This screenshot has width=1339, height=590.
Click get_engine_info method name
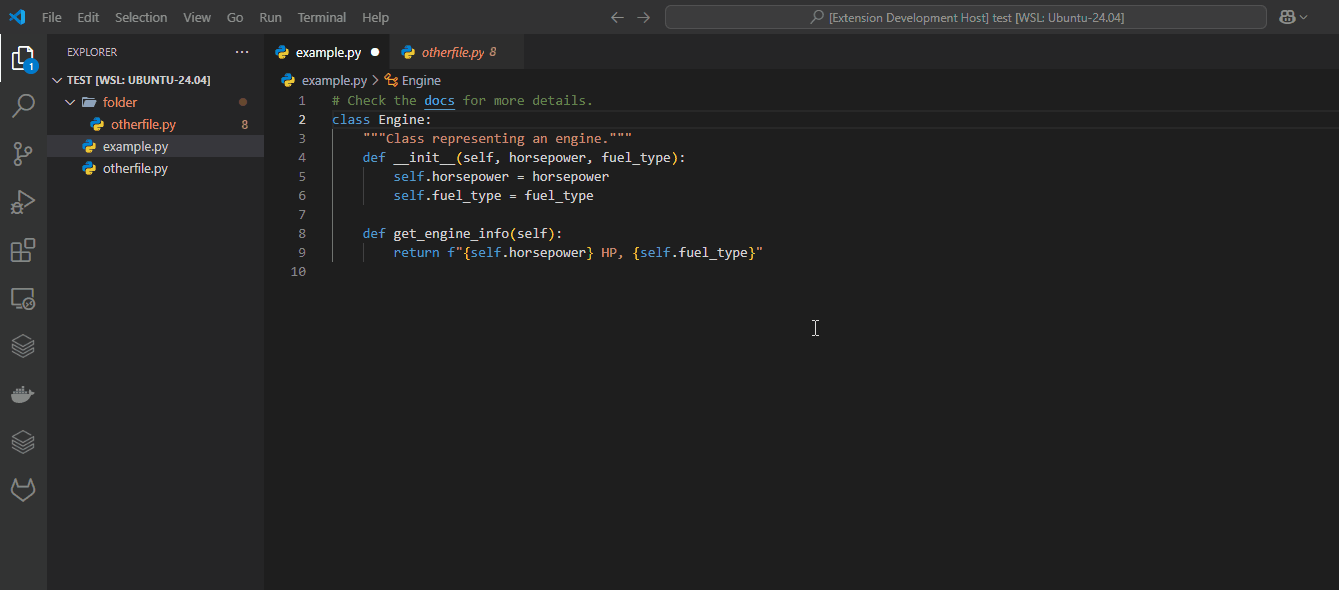[451, 233]
